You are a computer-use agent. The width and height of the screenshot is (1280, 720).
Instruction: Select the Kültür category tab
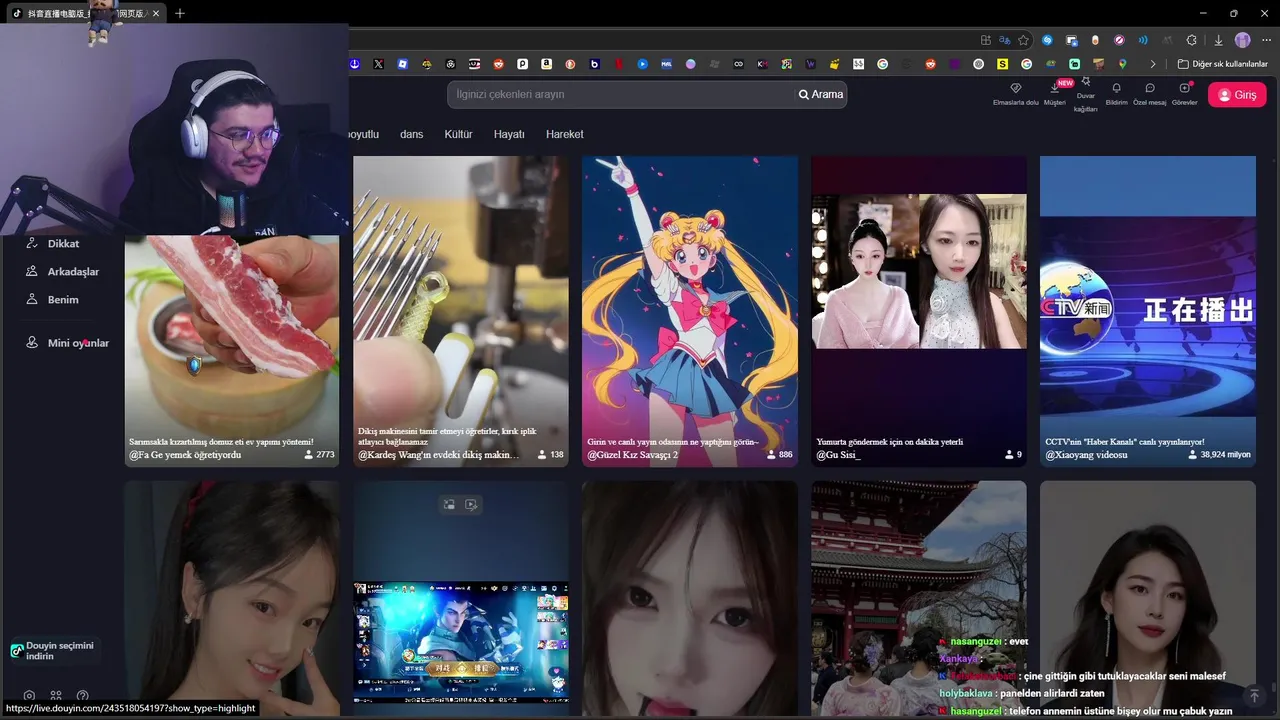[458, 134]
